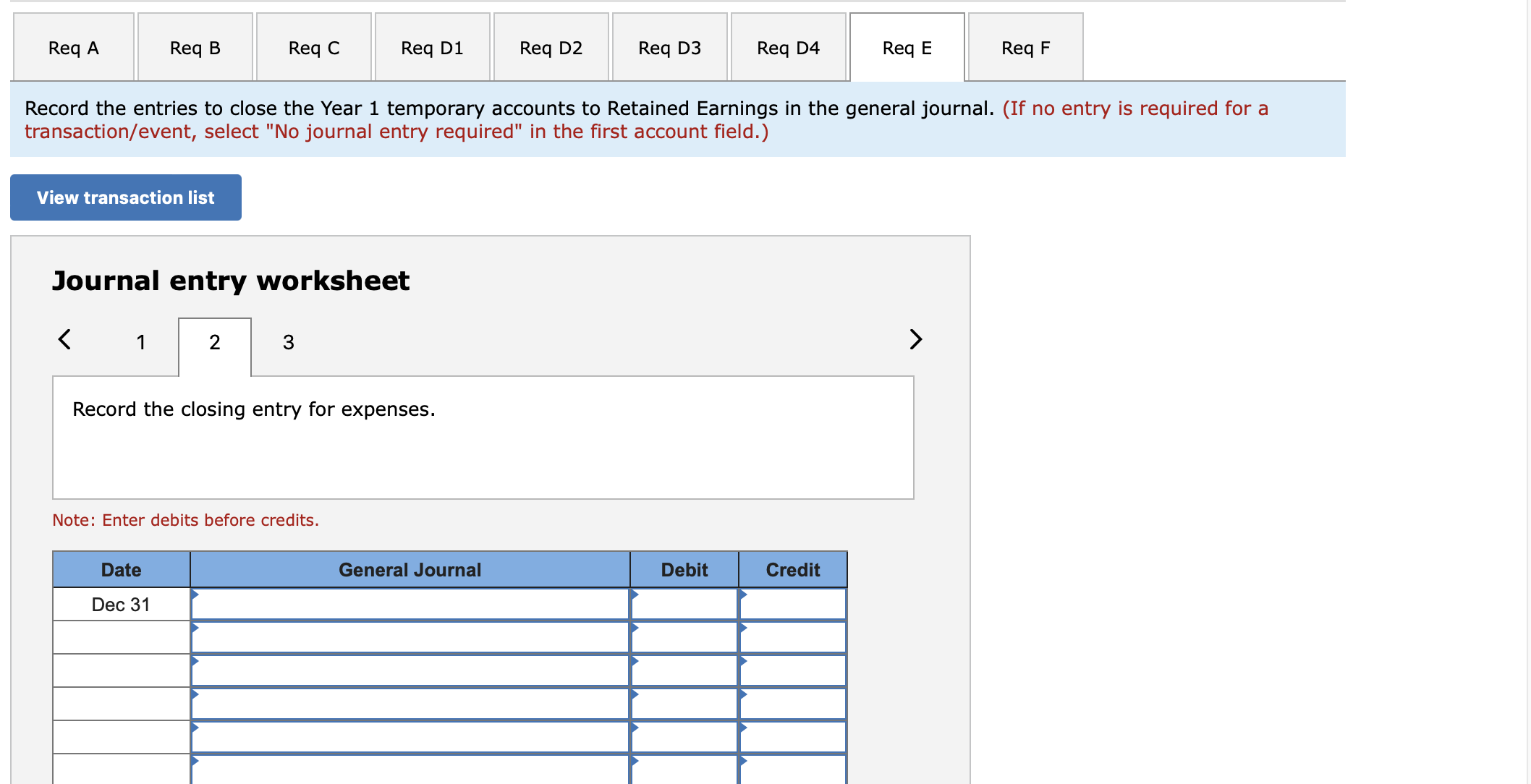Click the Dec 31 date cell
The height and width of the screenshot is (784, 1531).
121,604
